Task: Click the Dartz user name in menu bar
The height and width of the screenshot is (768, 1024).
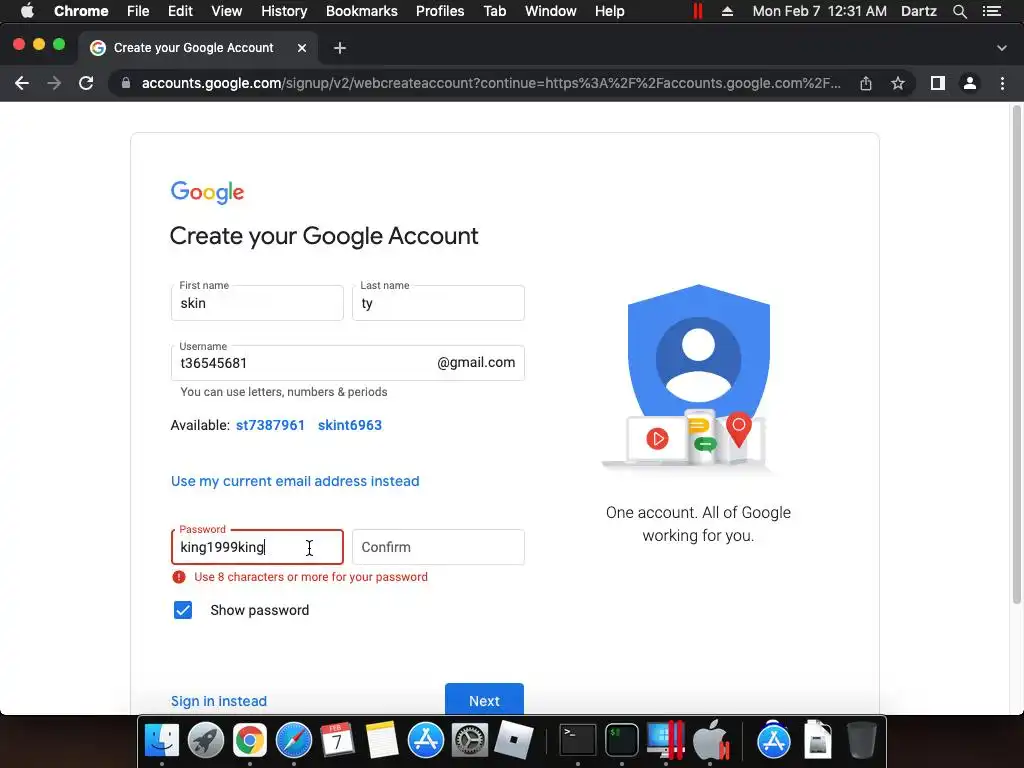Action: 919,11
